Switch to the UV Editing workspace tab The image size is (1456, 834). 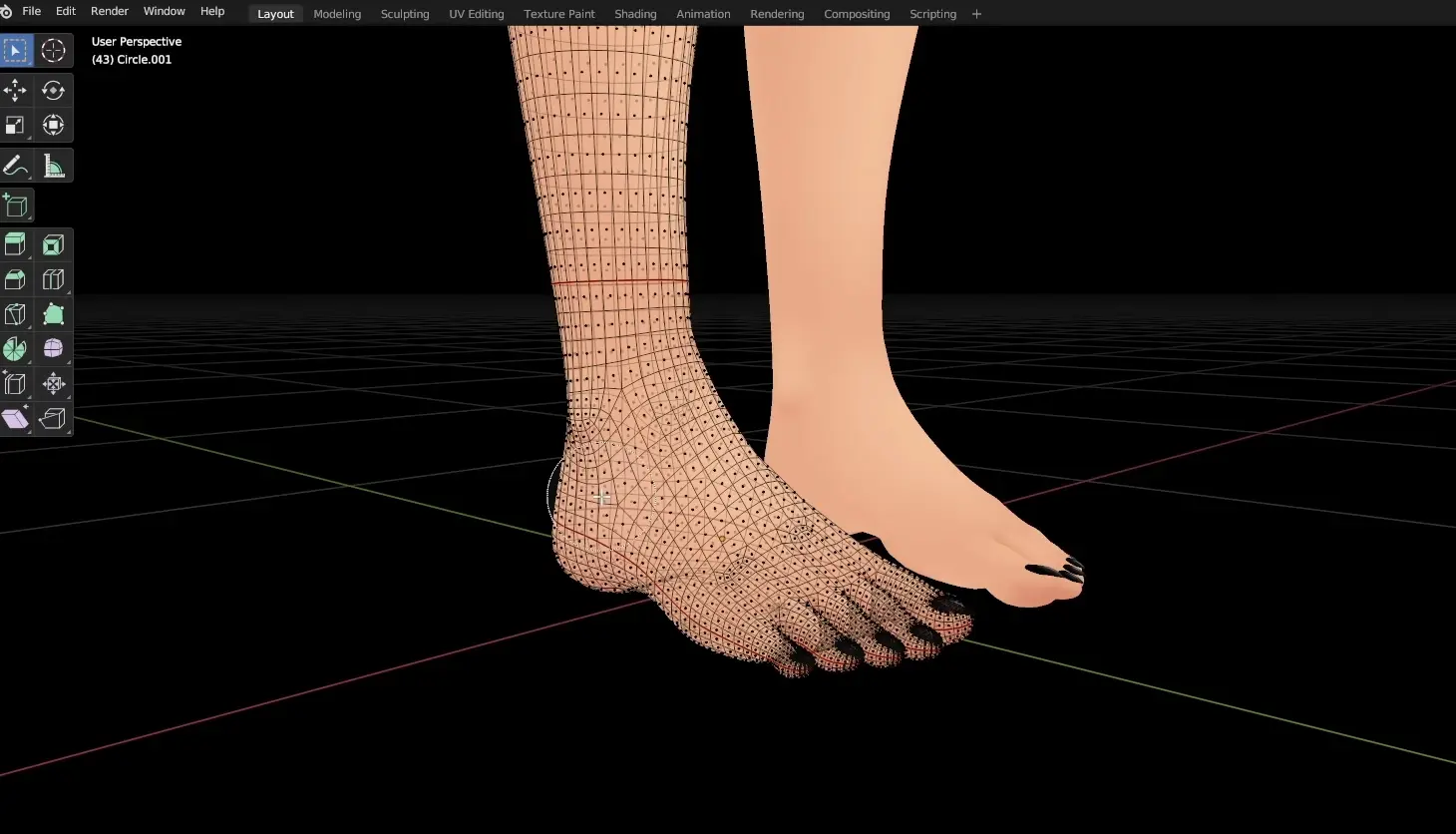click(x=477, y=14)
